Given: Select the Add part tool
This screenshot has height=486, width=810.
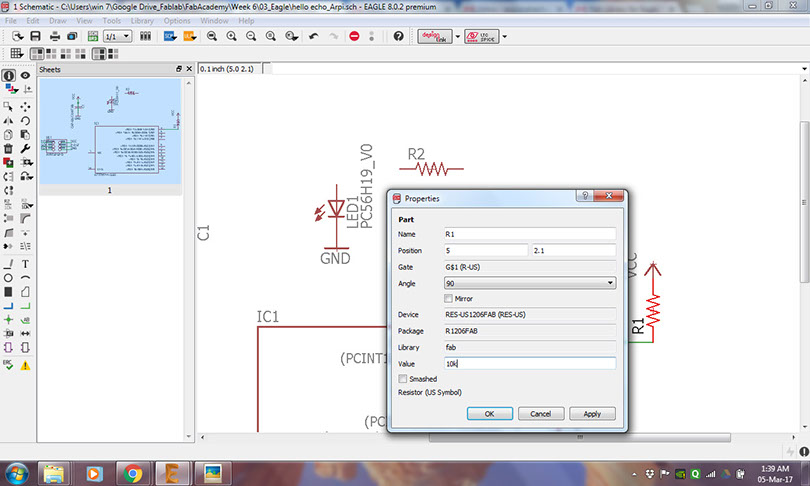Looking at the screenshot, I should click(x=8, y=163).
